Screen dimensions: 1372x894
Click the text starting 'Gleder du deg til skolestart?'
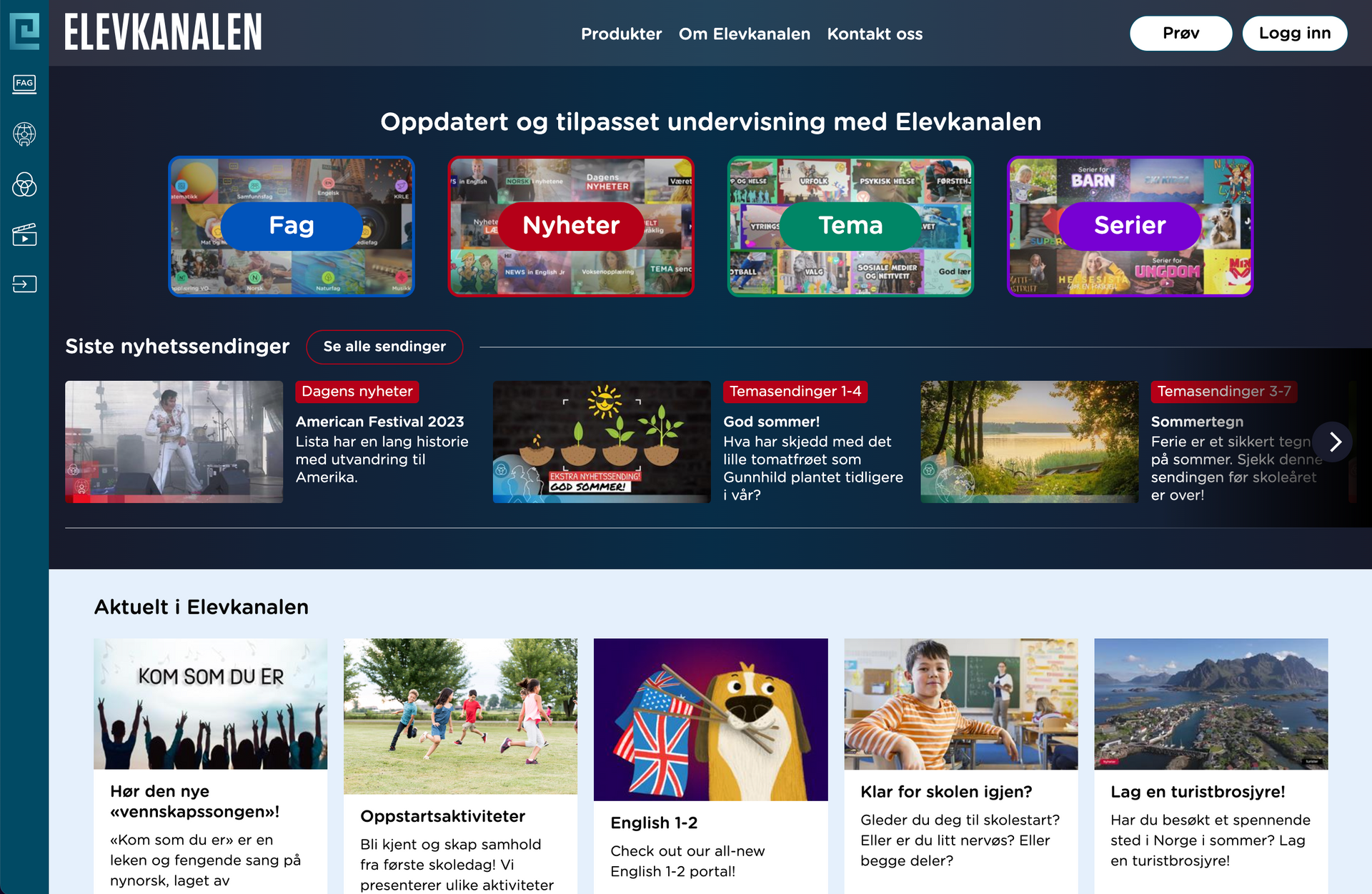pos(960,840)
